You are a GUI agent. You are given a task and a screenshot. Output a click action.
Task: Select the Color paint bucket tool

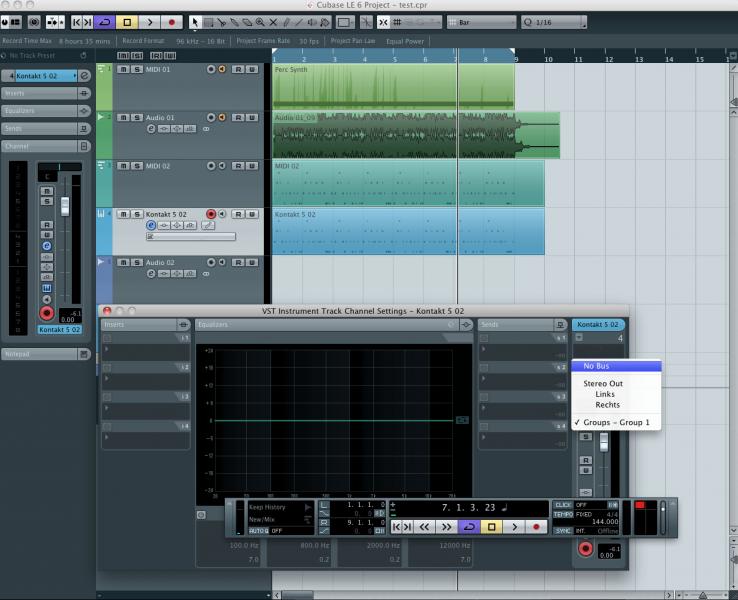tap(325, 22)
